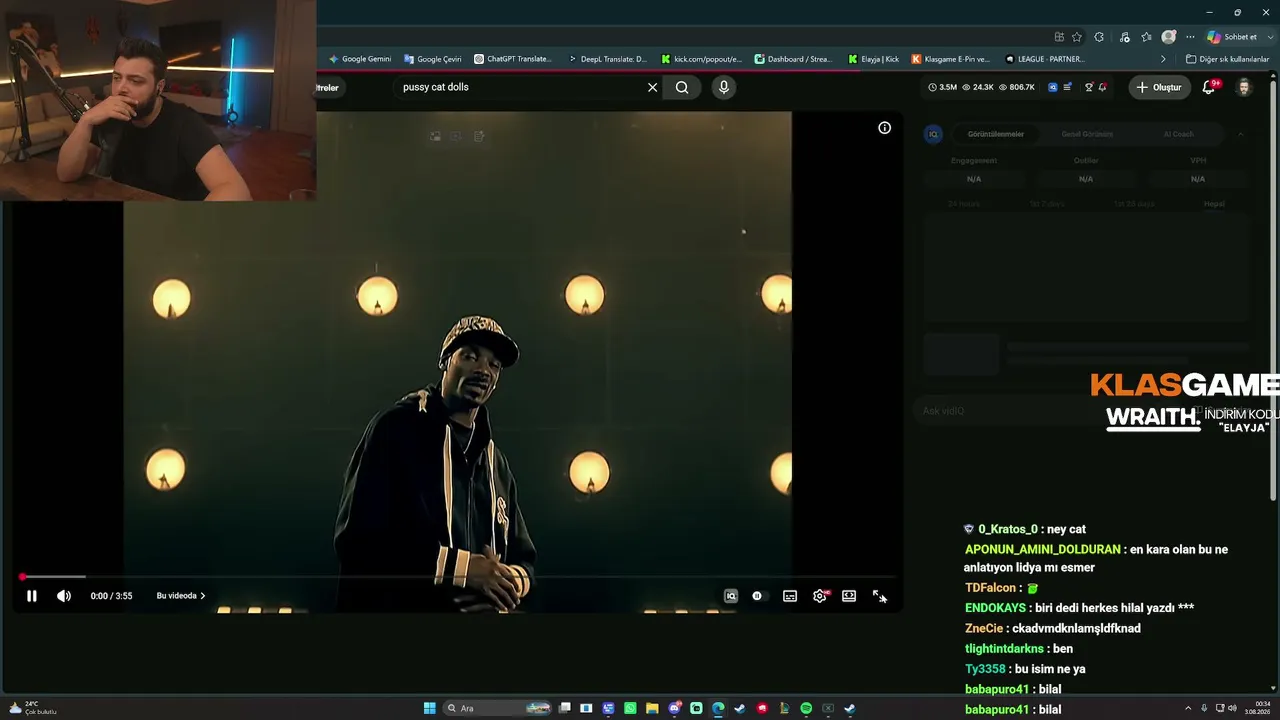Pause the YouTube video

[32, 596]
